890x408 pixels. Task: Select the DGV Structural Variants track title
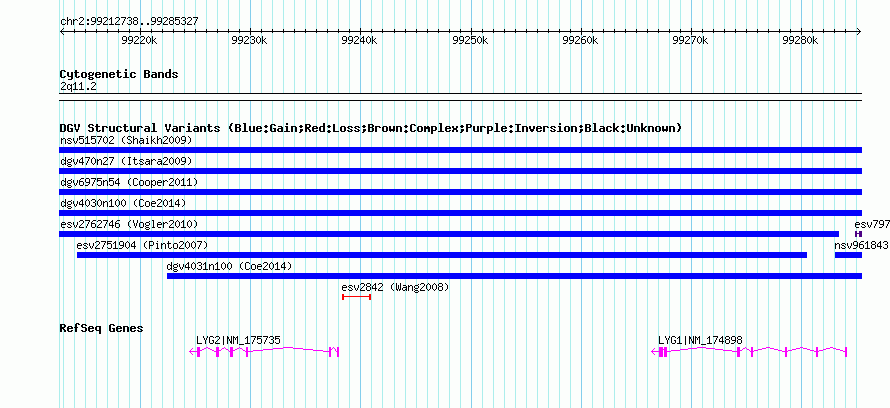371,128
